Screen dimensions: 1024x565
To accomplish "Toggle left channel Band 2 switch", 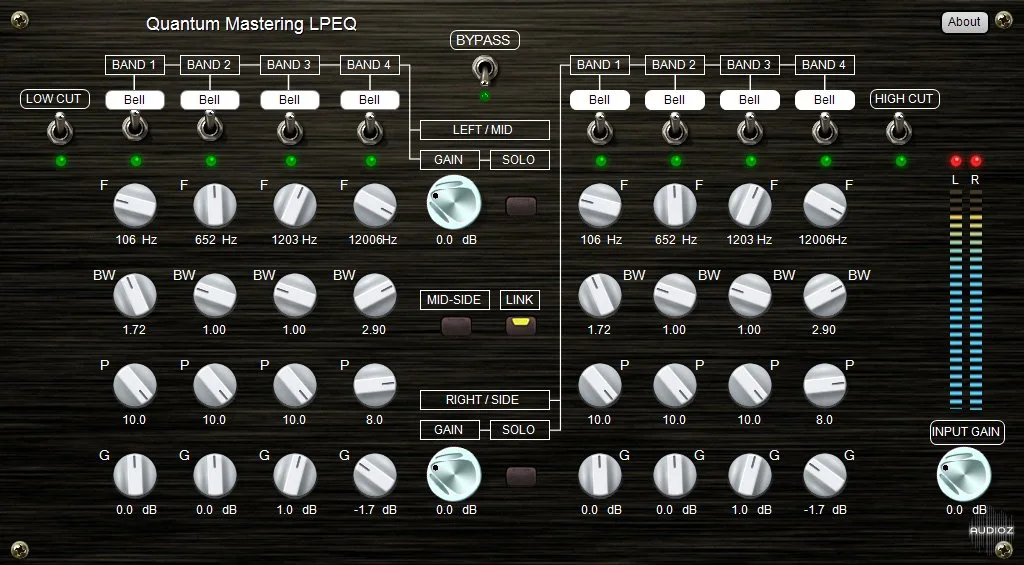I will (x=210, y=126).
